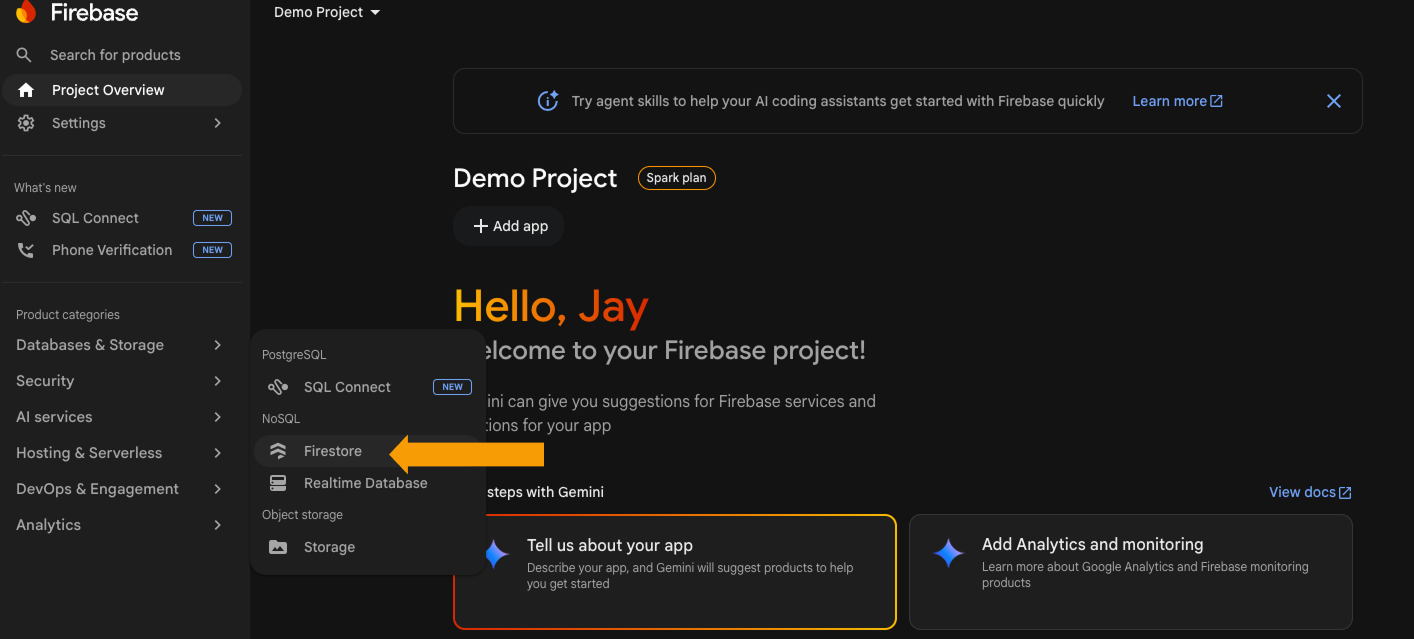
Task: Click the Hello, Jay greeting text
Action: coord(551,307)
